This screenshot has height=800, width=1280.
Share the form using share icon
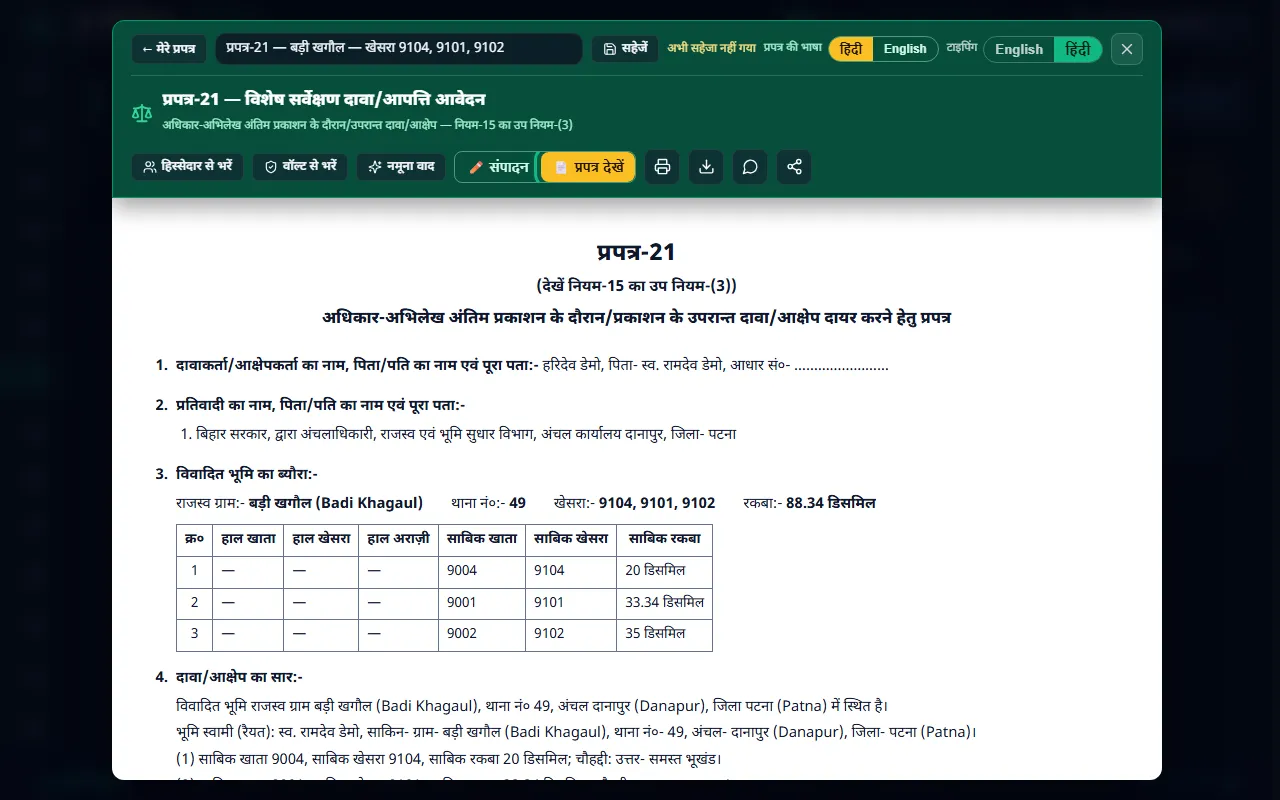click(794, 167)
